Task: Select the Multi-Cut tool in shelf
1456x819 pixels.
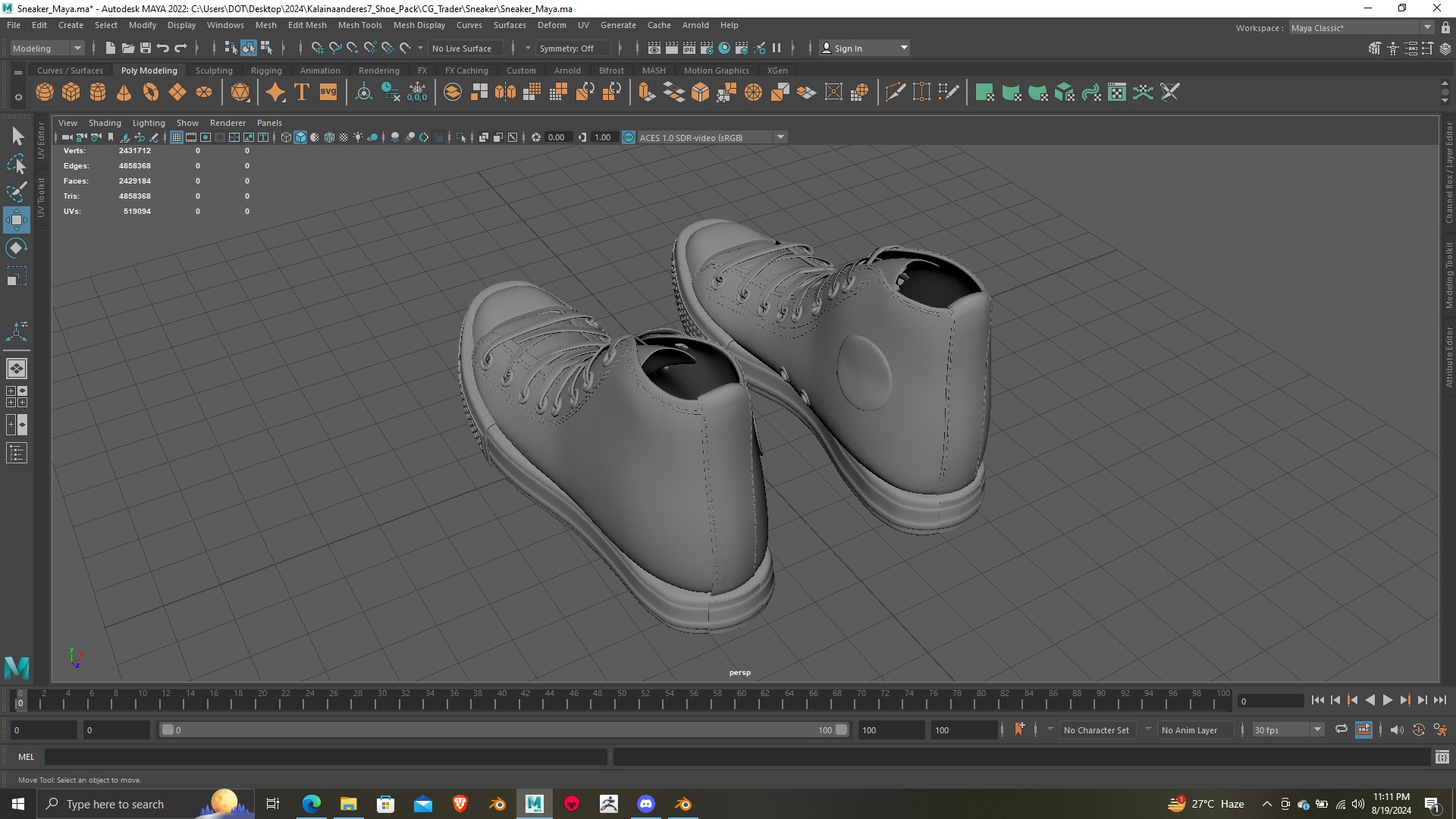Action: click(x=895, y=93)
